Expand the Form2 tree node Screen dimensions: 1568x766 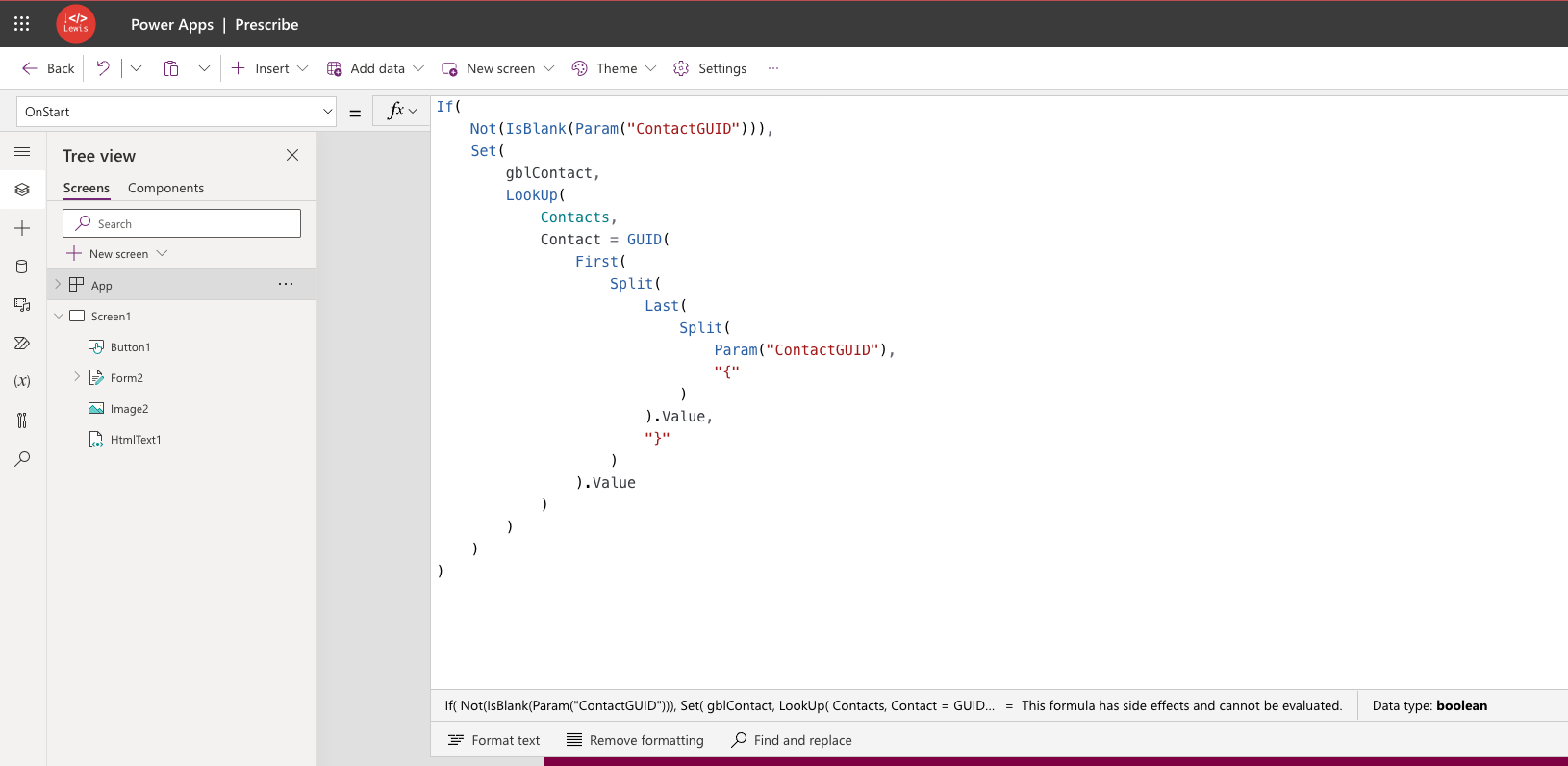coord(77,377)
